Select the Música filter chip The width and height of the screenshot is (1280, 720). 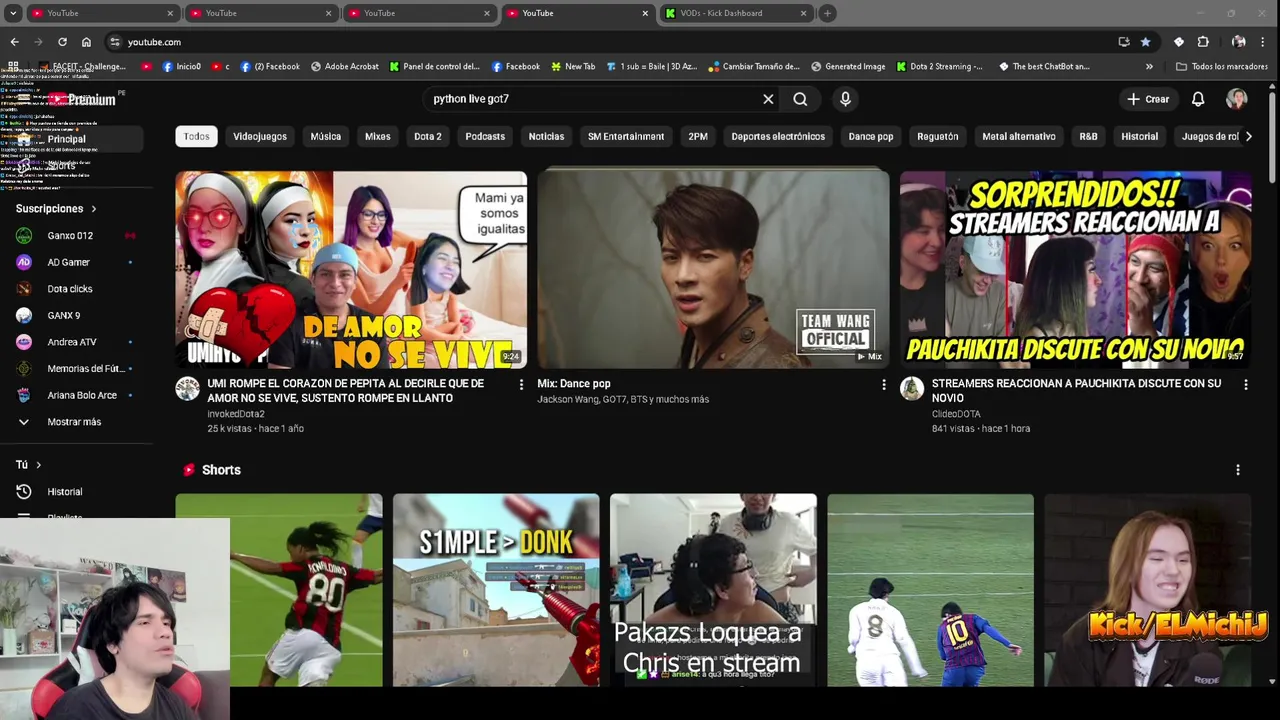coord(326,136)
